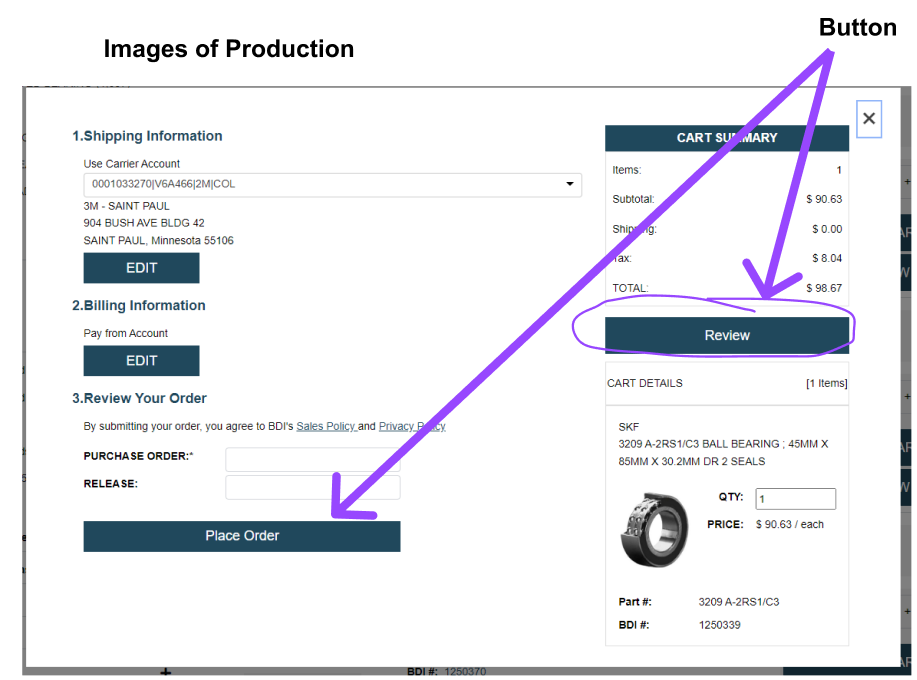Select the CART SUMMARY header

click(x=727, y=138)
